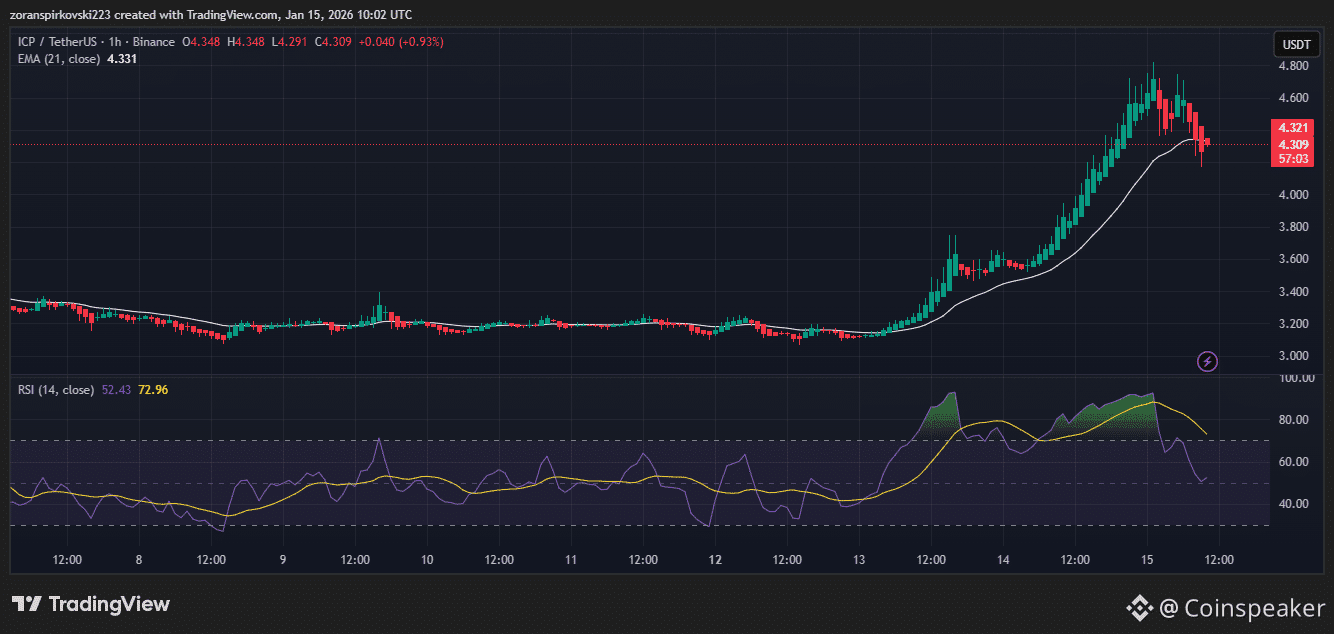This screenshot has height=634, width=1334.
Task: Click the 4.800 level on price scale
Action: (1294, 65)
